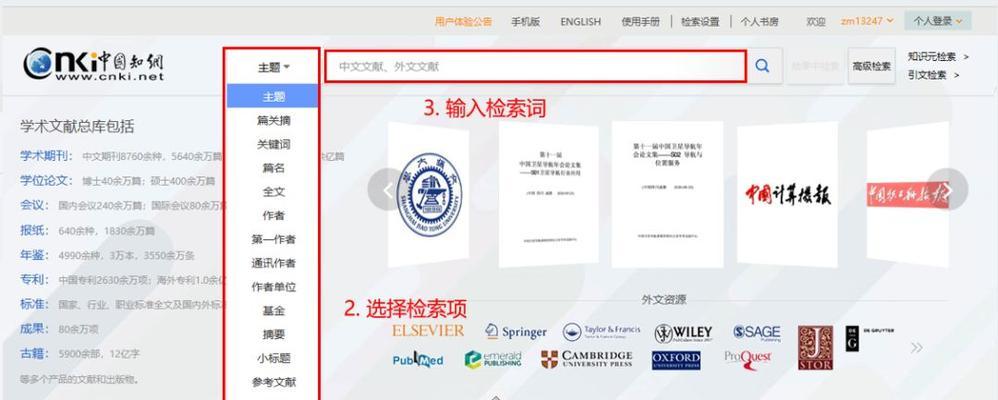Select 第一作者 search field option

coord(272,239)
